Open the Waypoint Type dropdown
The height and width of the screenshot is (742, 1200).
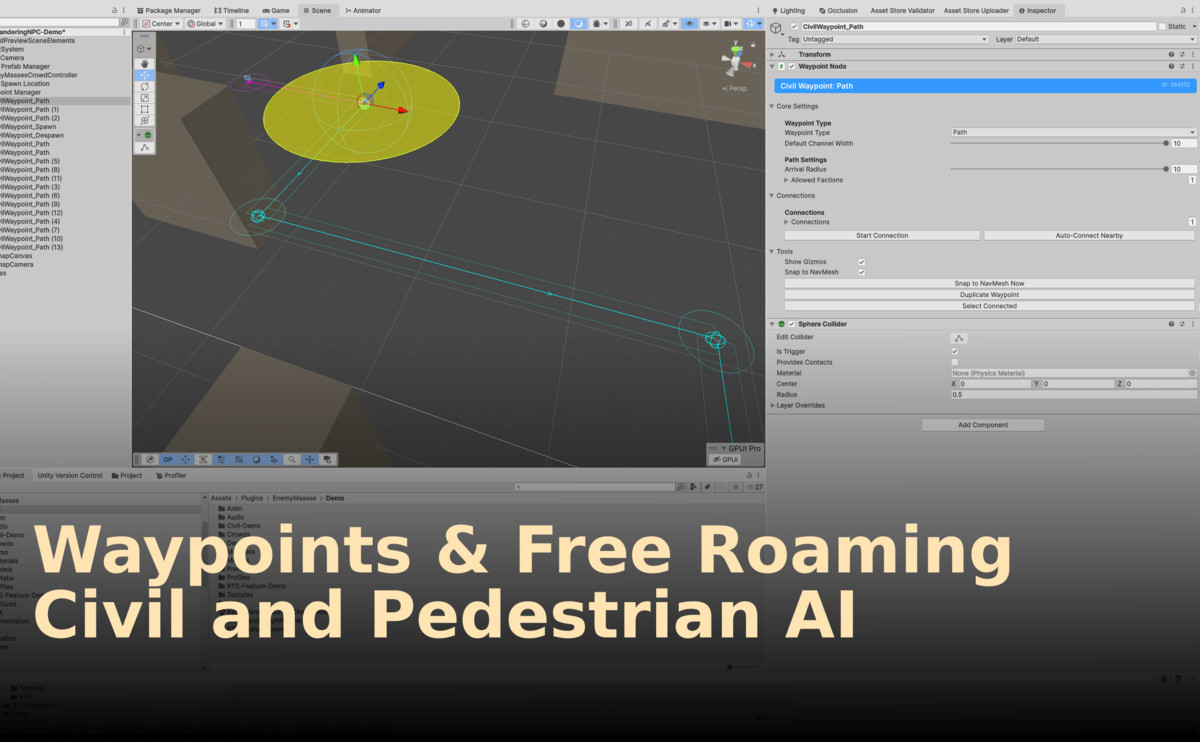tap(1073, 132)
